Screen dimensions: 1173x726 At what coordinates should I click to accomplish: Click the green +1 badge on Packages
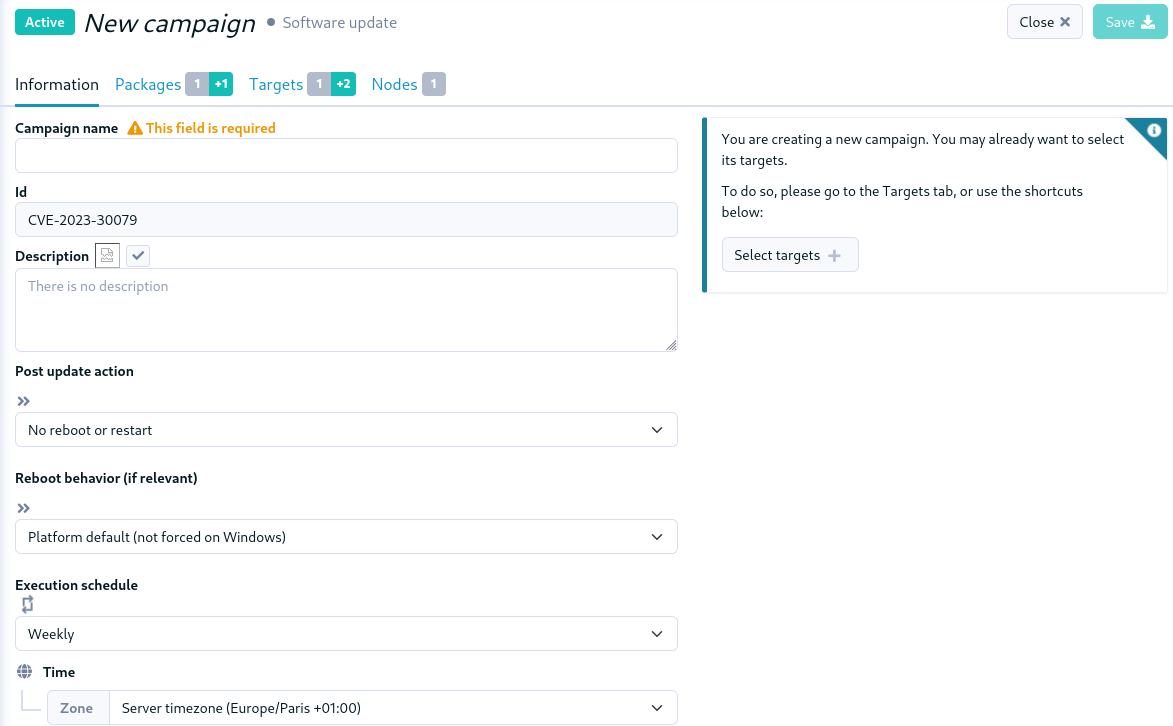click(221, 84)
